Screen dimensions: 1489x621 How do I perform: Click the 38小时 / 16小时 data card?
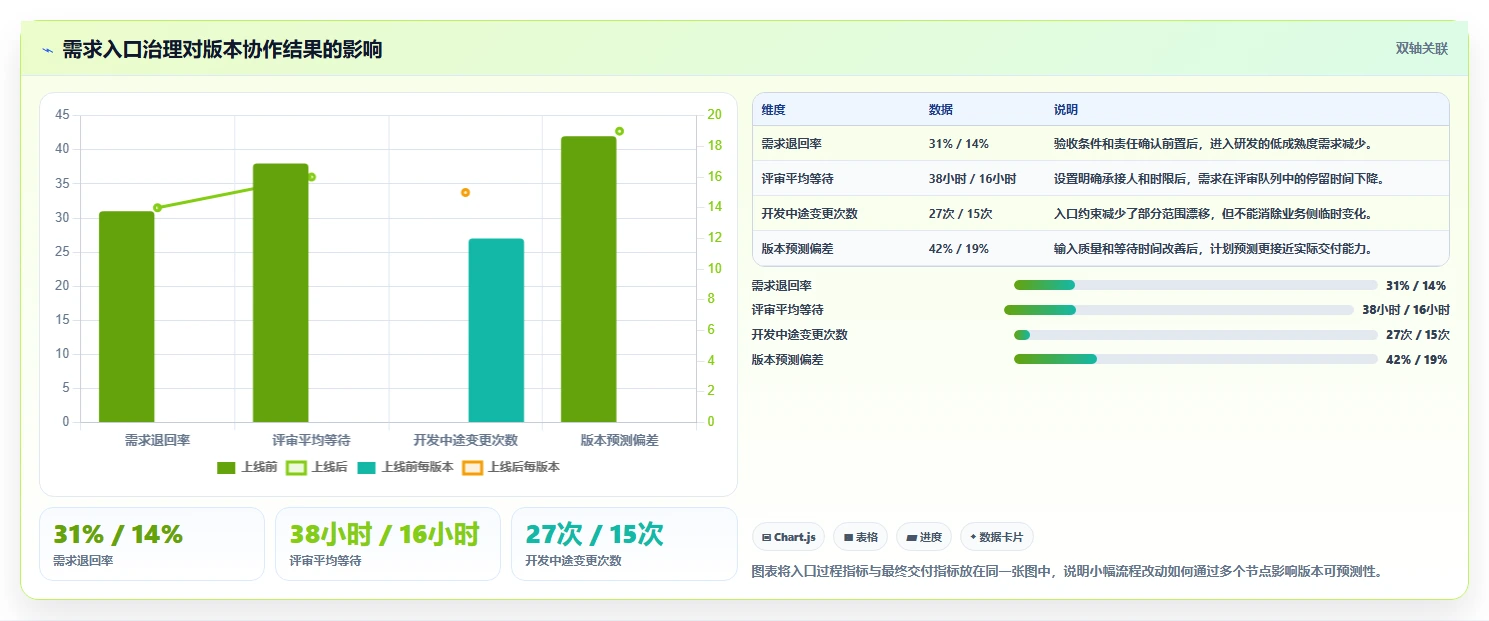(388, 544)
